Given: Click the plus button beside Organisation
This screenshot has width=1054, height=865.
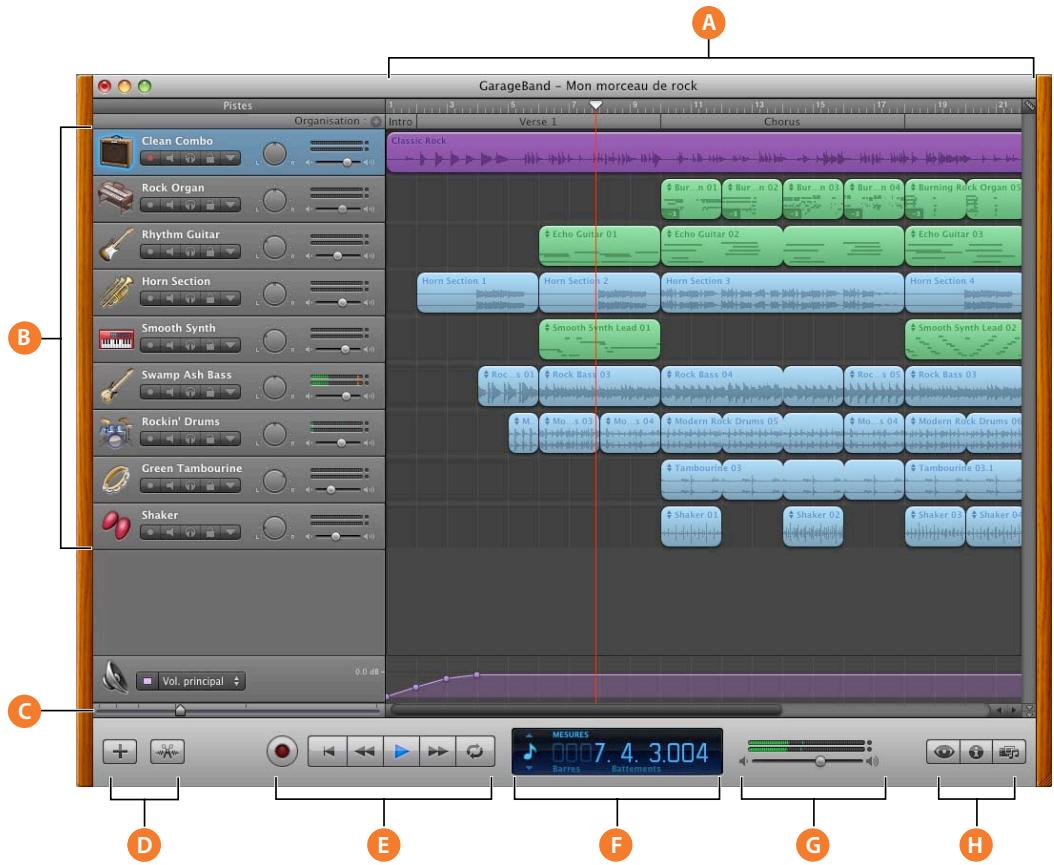Looking at the screenshot, I should pos(376,122).
